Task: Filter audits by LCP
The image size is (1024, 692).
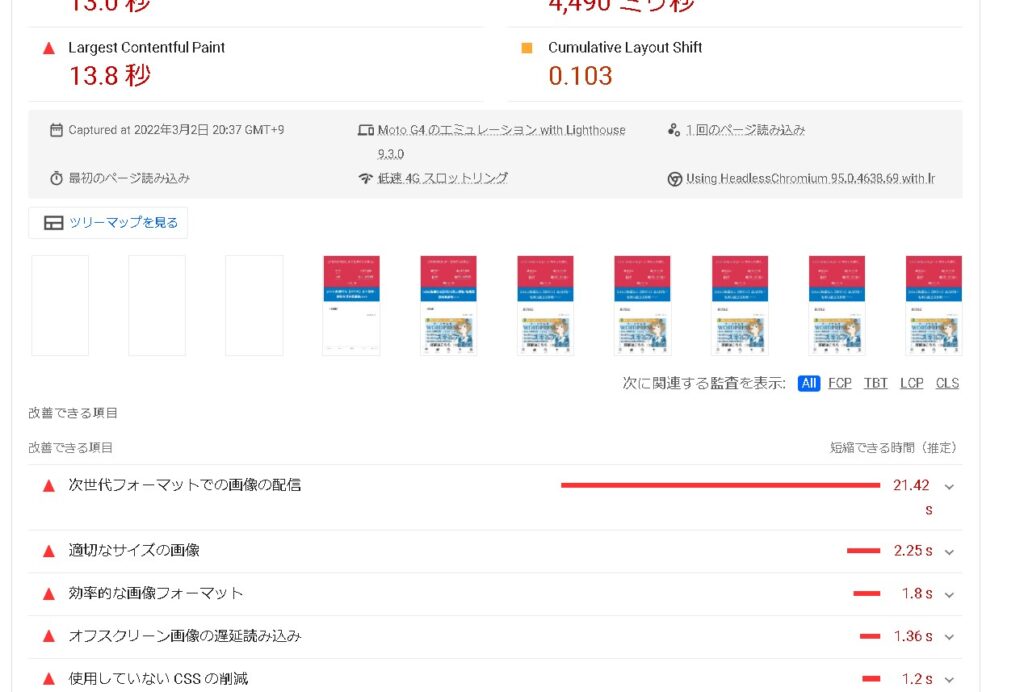Action: tap(912, 383)
